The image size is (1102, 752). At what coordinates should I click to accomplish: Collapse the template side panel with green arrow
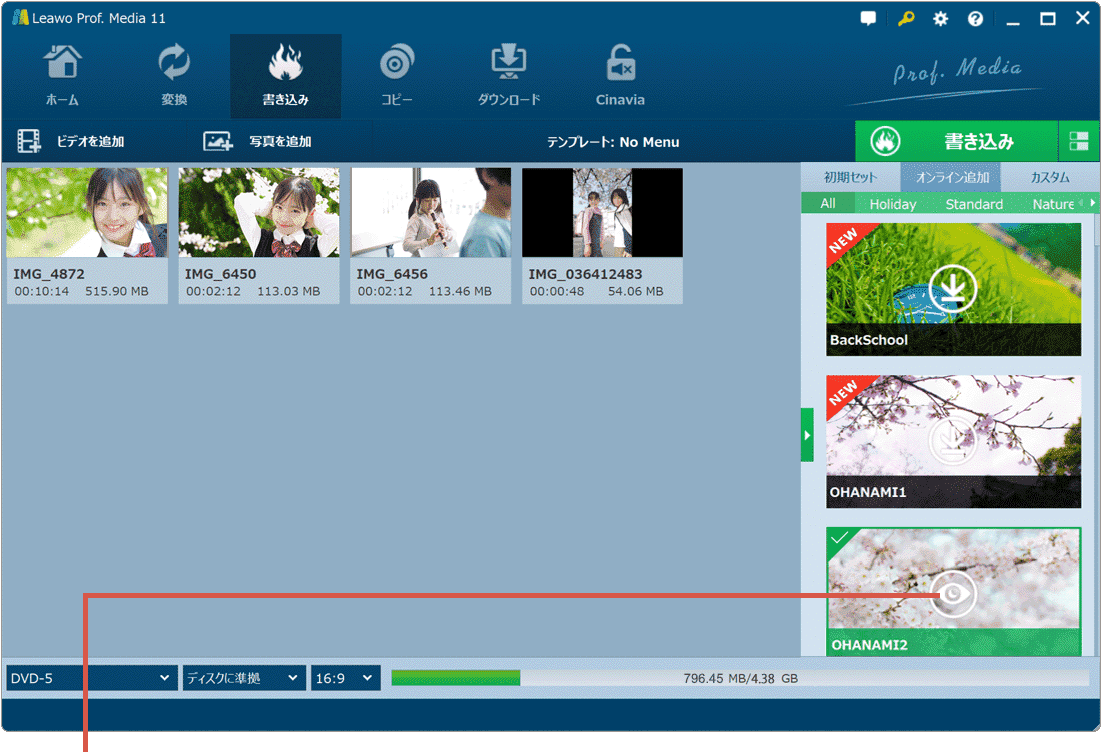tap(807, 435)
